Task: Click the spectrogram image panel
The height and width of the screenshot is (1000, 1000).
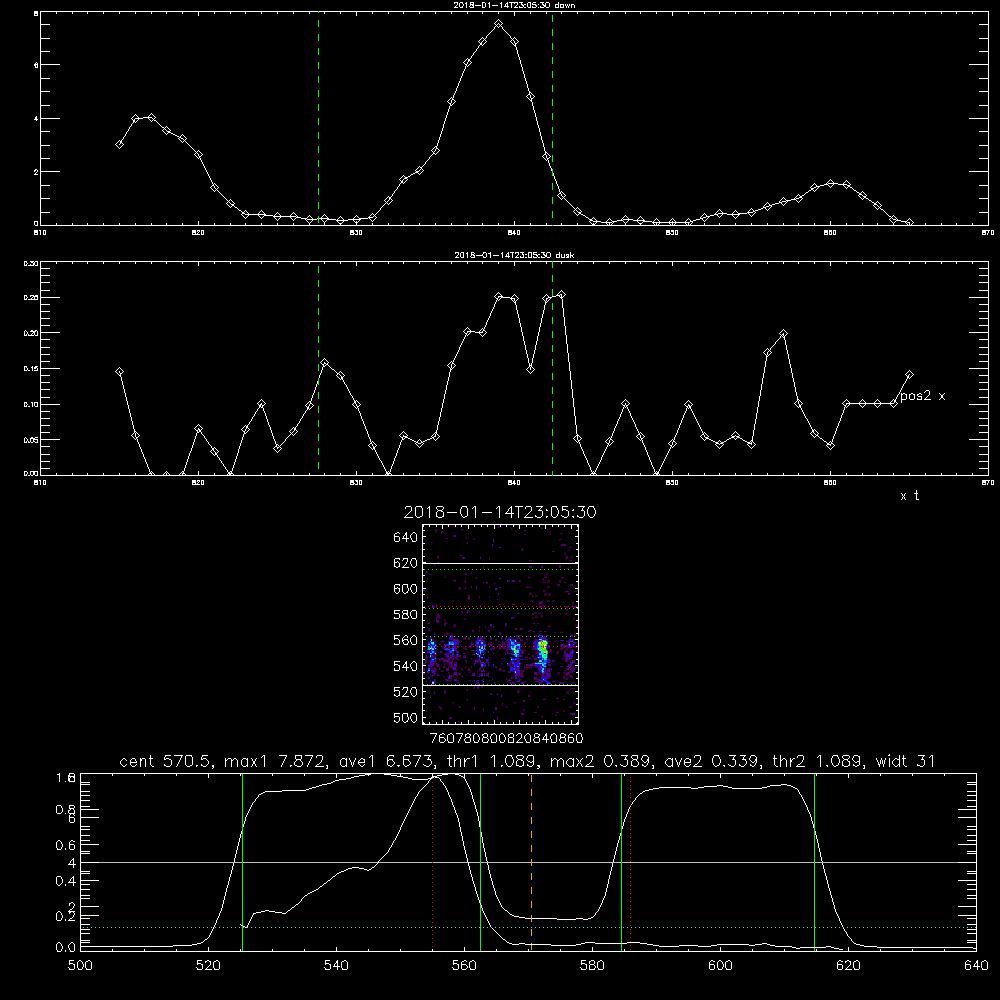Action: click(x=501, y=624)
